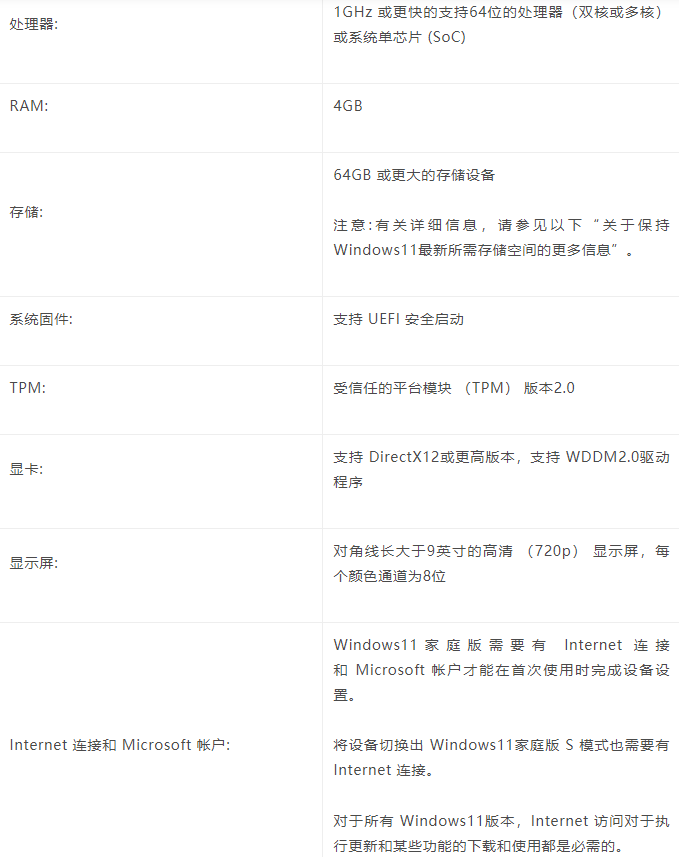
Task: Click the '程序' text under the DirectX12 line
Action: [x=348, y=482]
